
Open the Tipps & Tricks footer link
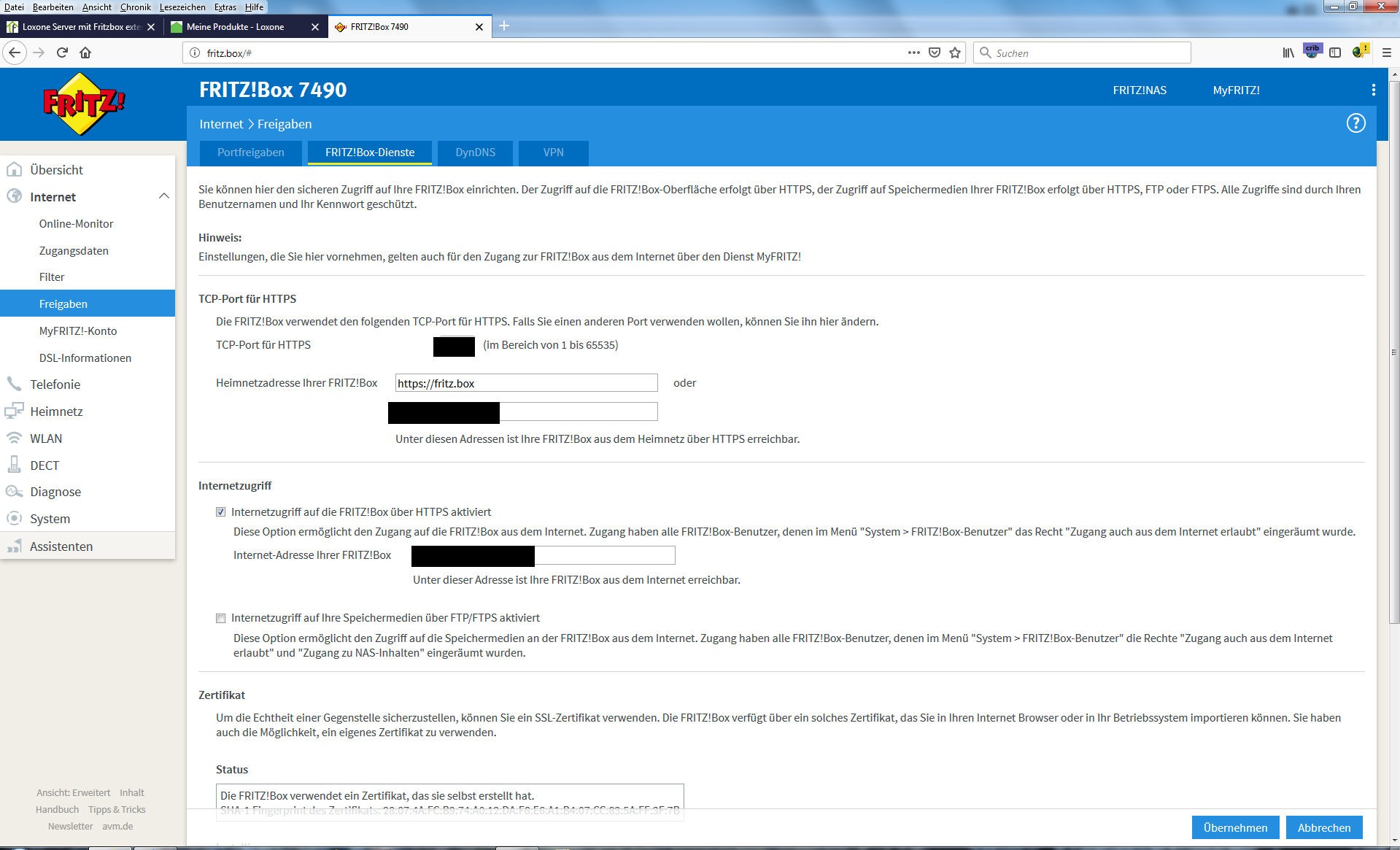(117, 809)
